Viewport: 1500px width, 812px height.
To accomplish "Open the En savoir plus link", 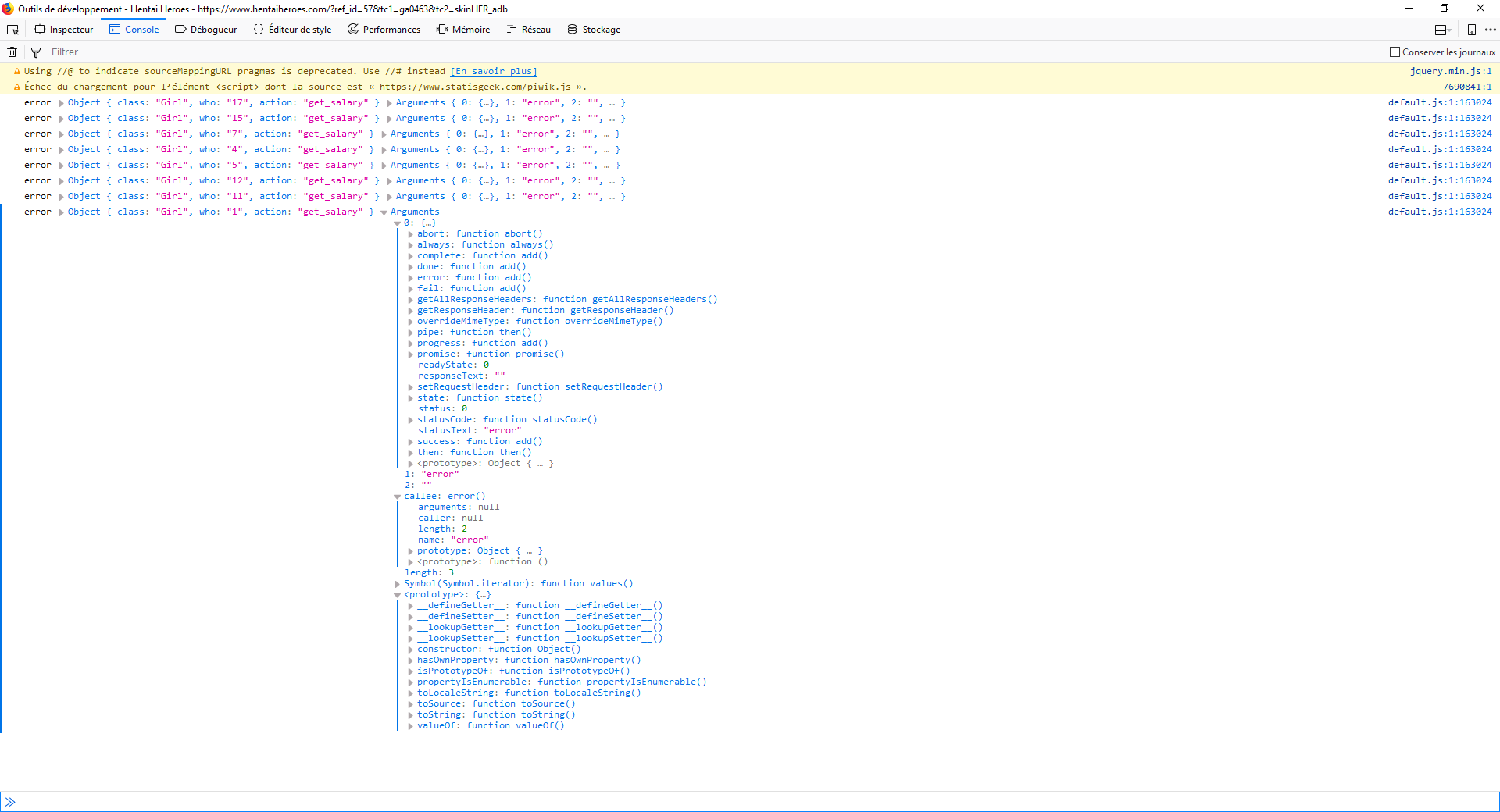I will (494, 71).
